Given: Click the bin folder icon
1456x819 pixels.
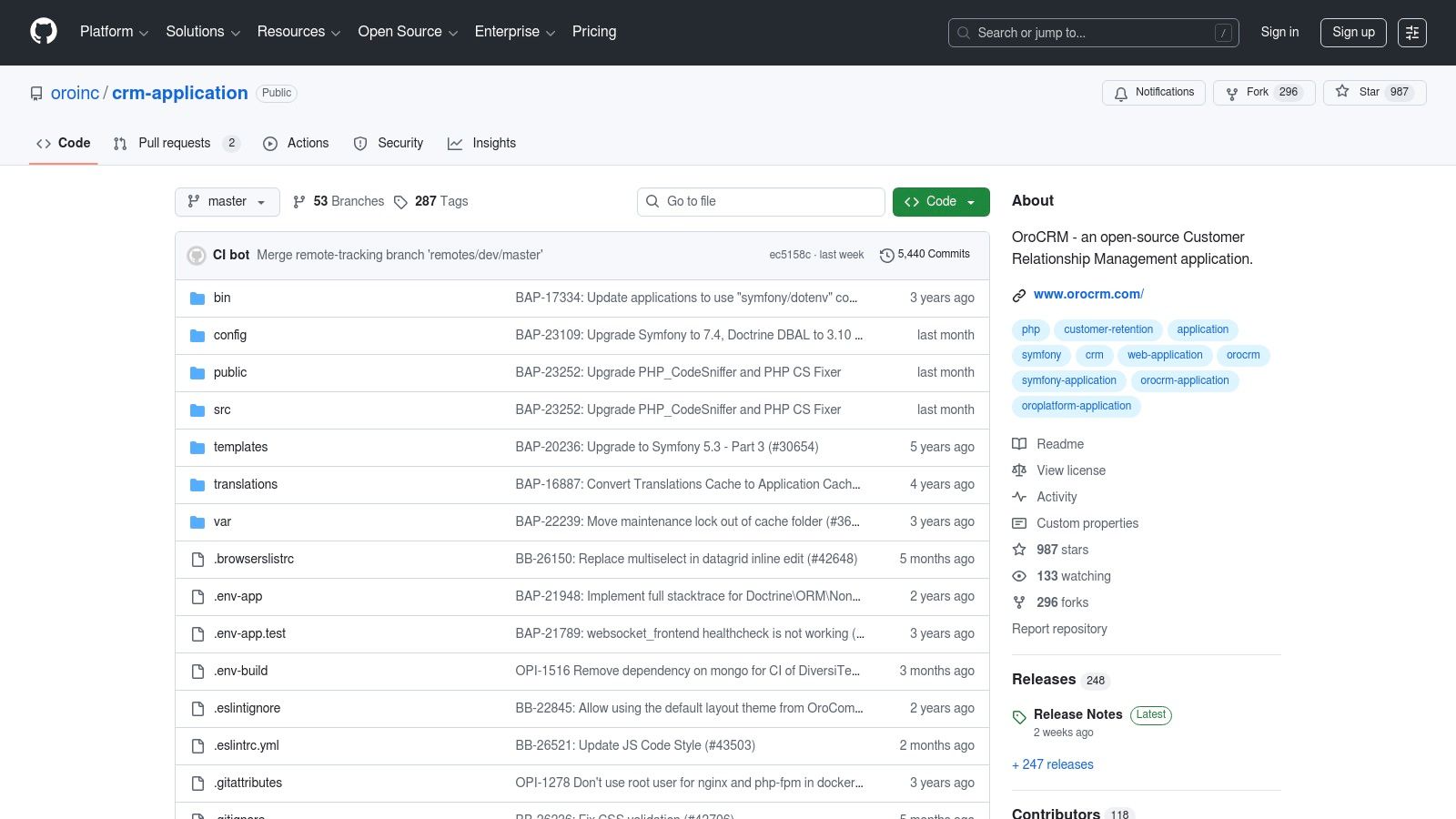Looking at the screenshot, I should [197, 298].
